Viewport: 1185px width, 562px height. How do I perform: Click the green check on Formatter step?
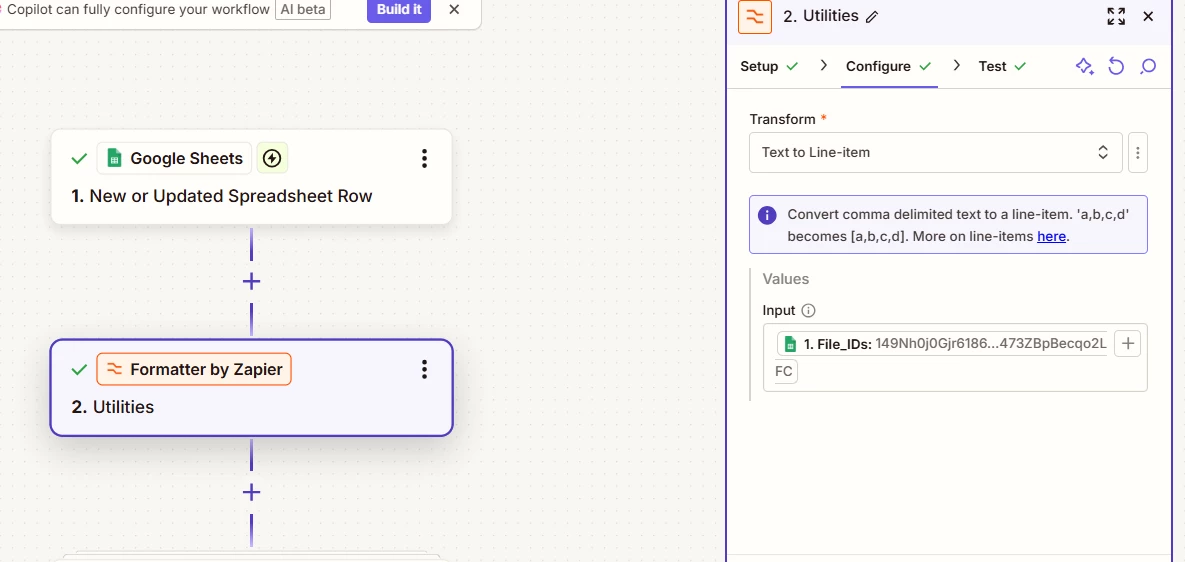[x=79, y=369]
